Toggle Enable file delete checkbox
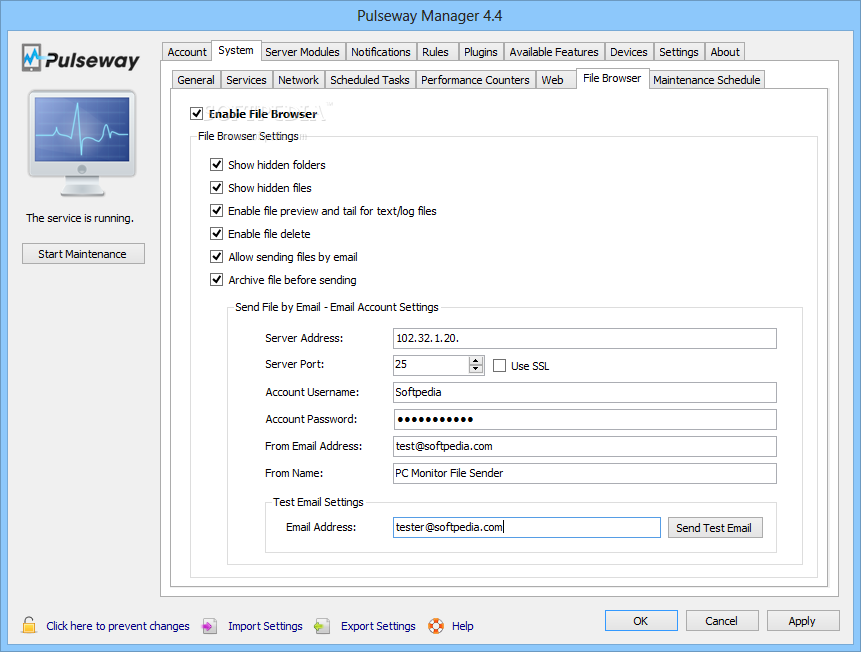The width and height of the screenshot is (861, 652). click(216, 233)
